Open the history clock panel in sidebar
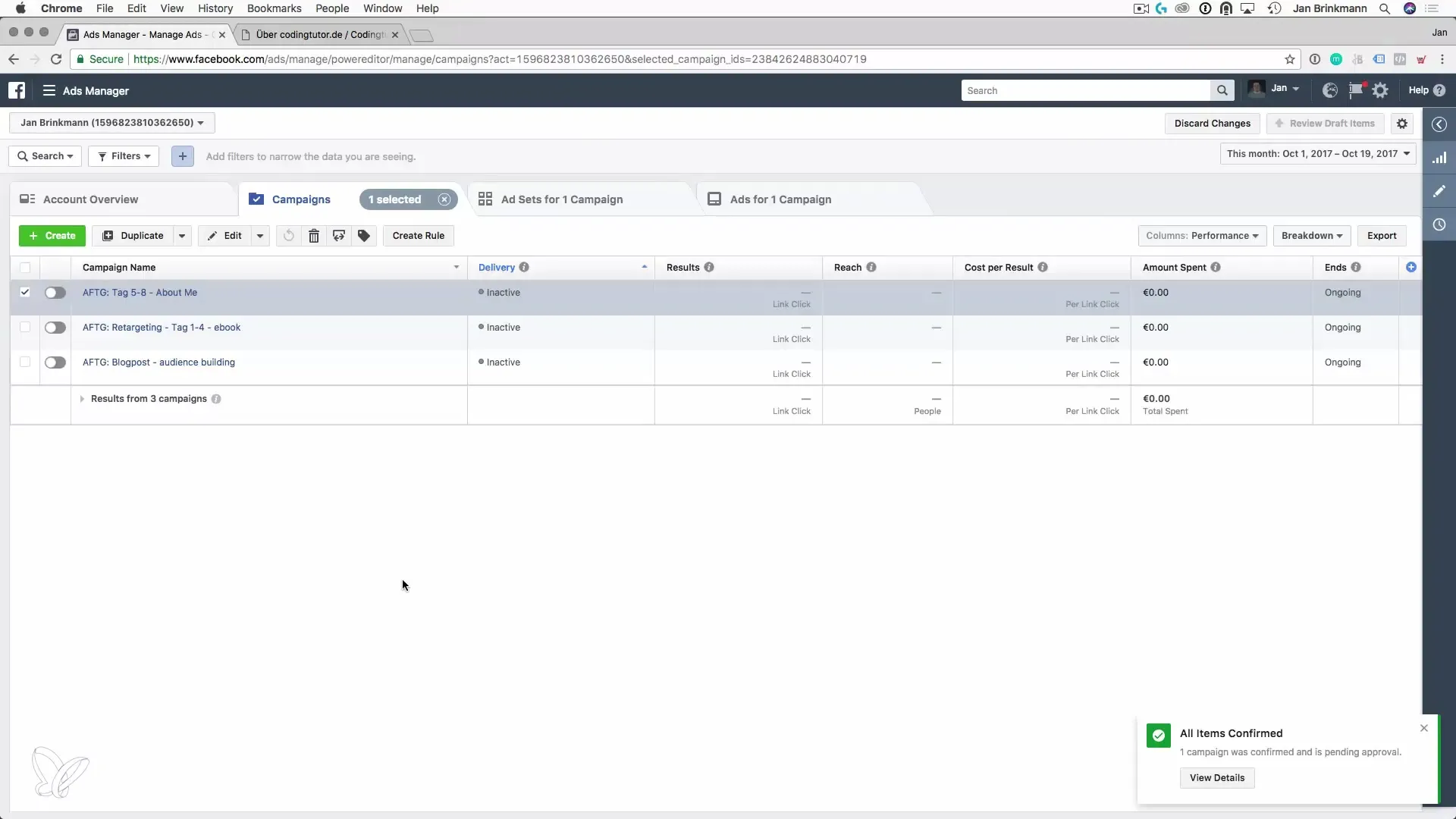 point(1439,224)
